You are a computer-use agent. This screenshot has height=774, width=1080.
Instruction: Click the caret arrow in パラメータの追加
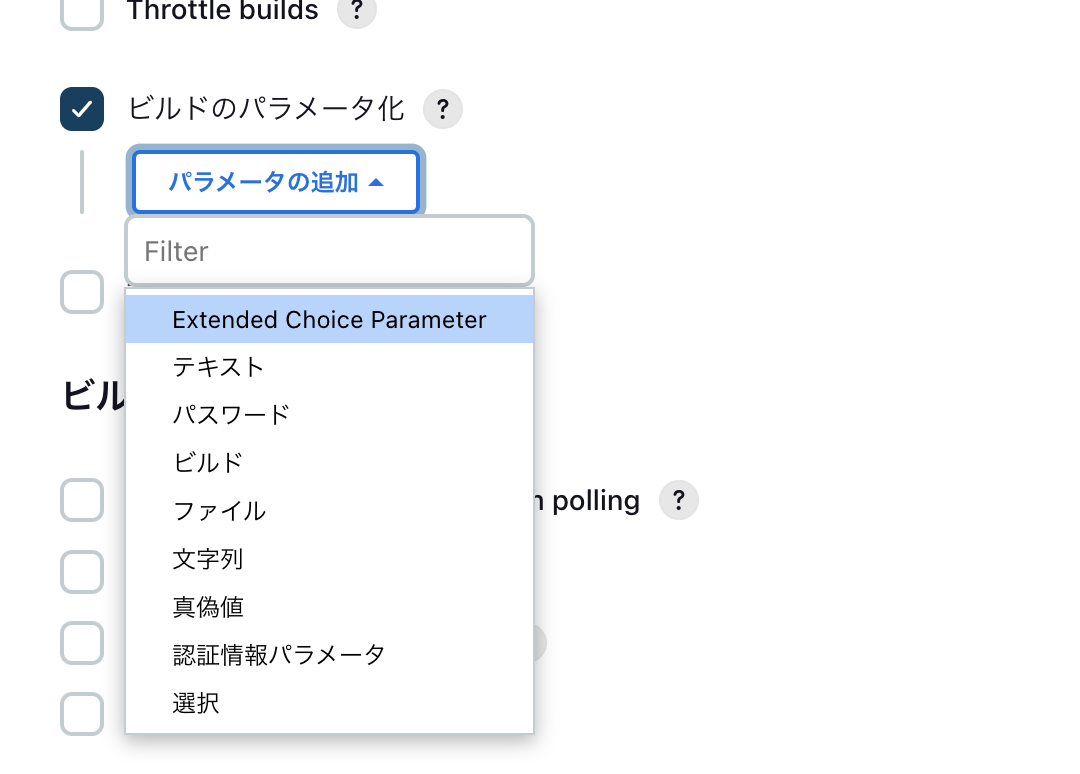pos(376,182)
